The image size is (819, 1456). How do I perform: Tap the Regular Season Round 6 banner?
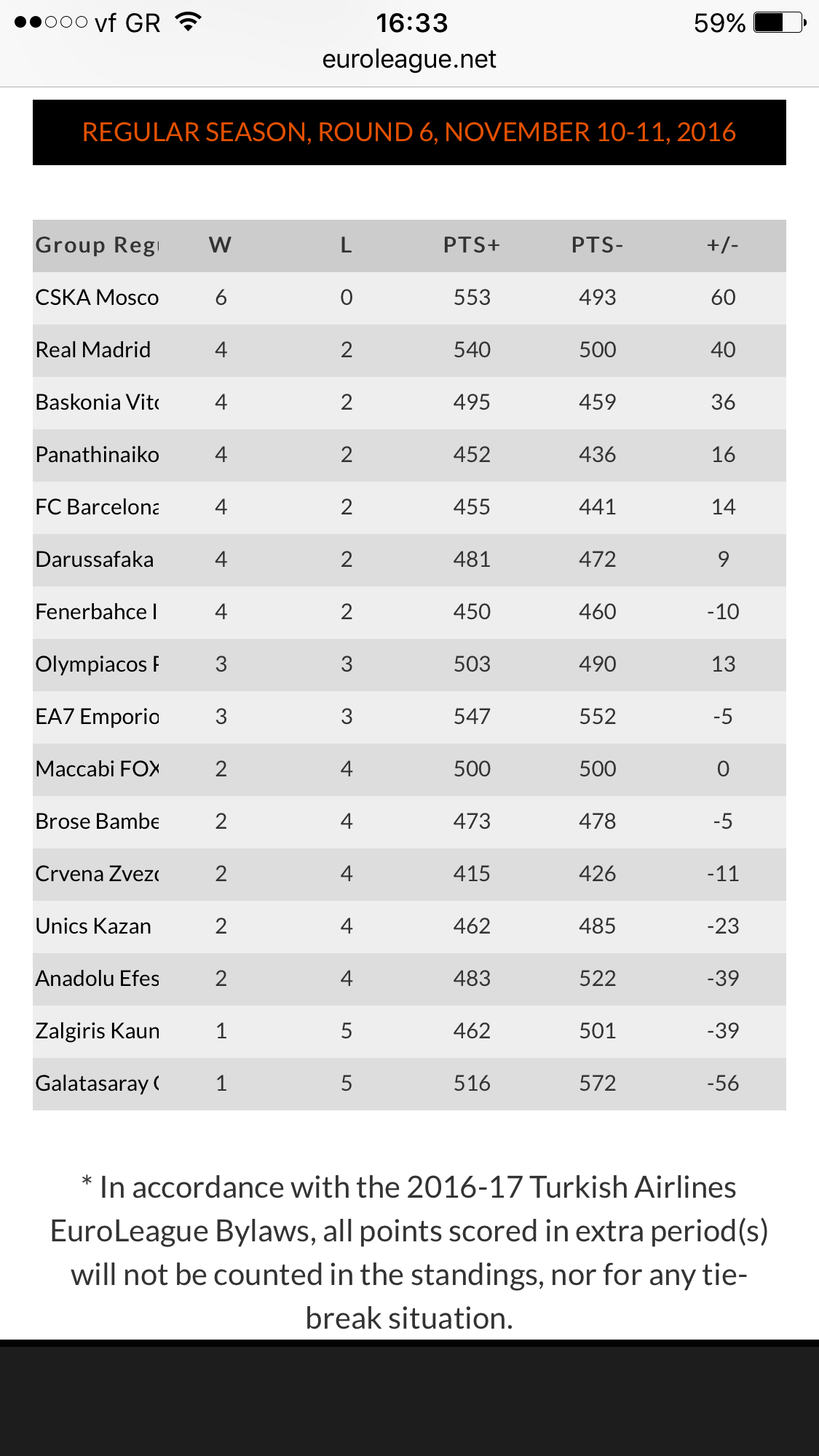point(409,132)
